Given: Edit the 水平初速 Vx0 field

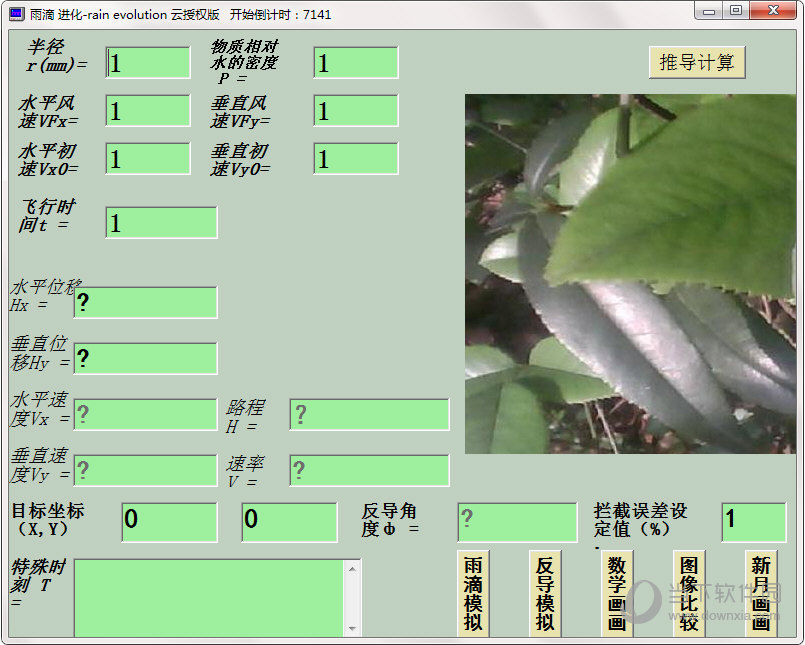Looking at the screenshot, I should click(x=148, y=159).
